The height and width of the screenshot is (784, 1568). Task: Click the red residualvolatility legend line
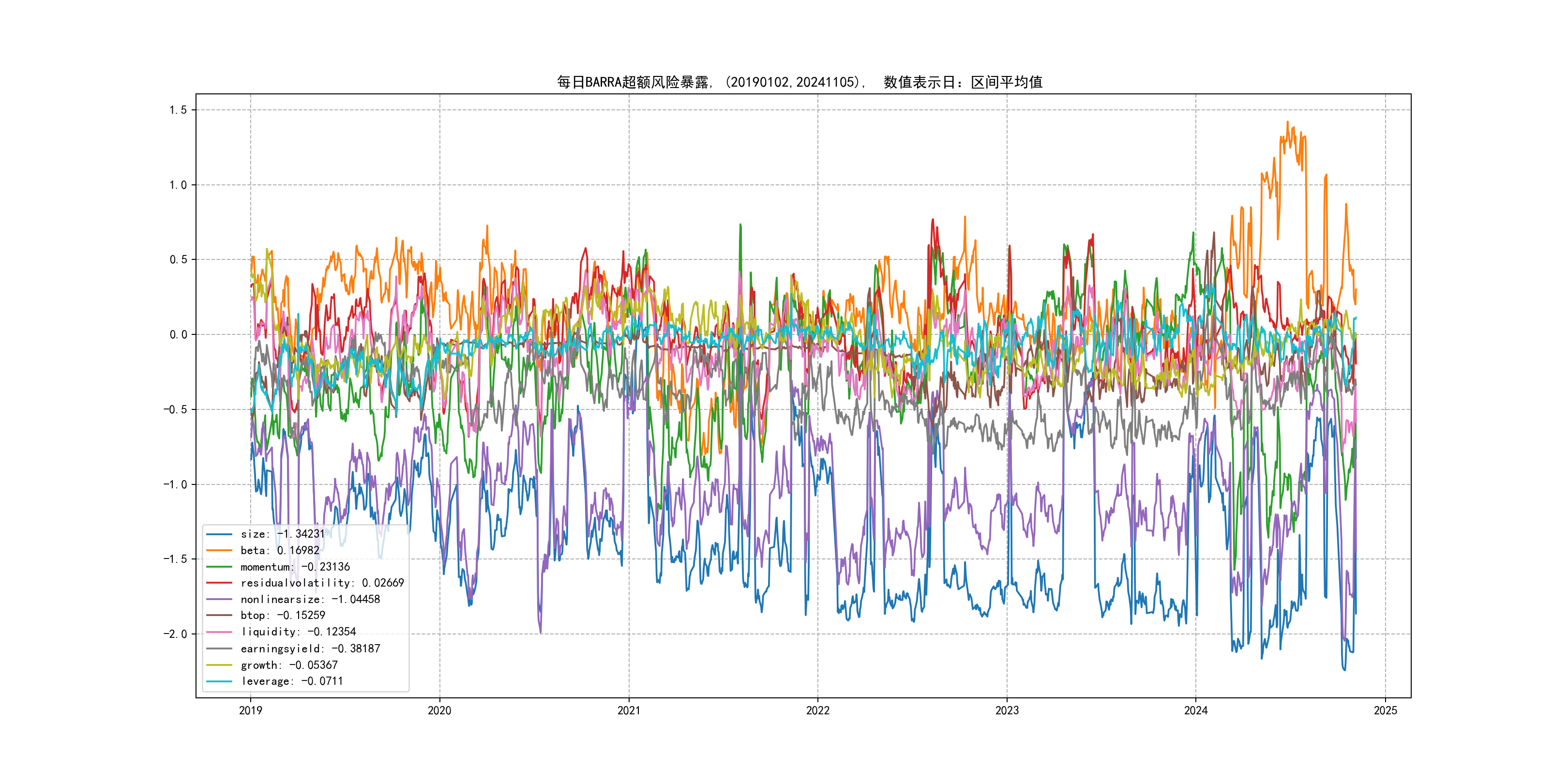tap(219, 583)
